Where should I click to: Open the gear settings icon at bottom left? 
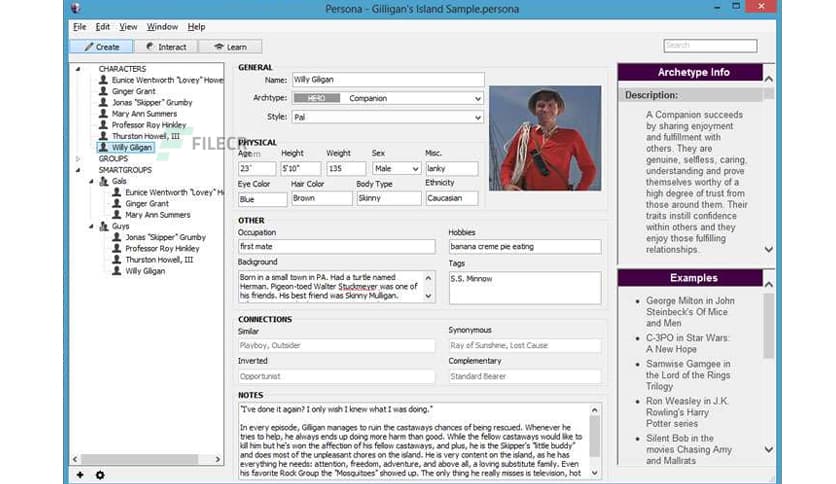pos(99,474)
